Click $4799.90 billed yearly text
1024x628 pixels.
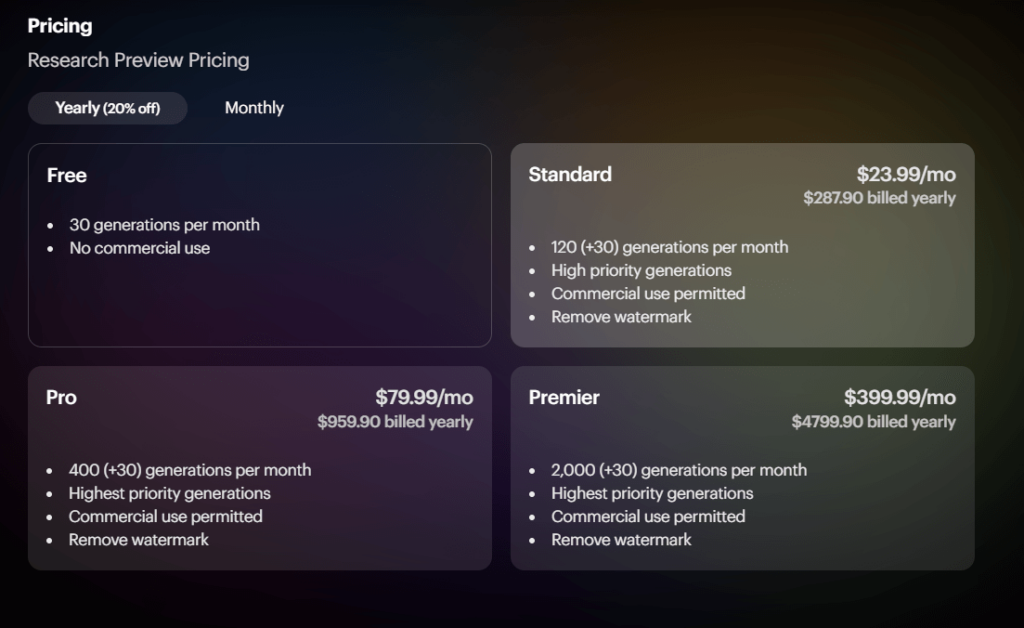tap(873, 422)
